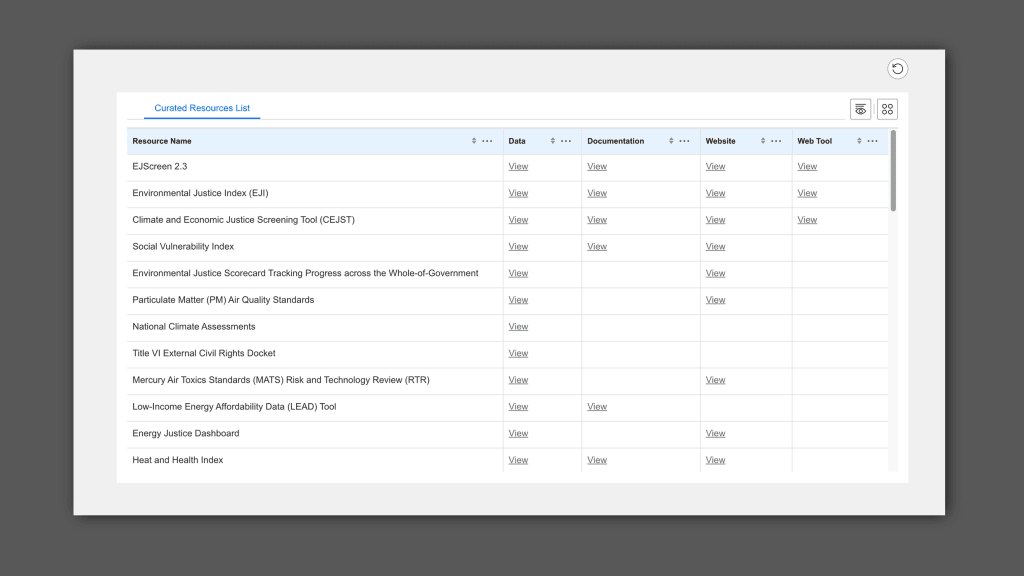Screen dimensions: 1024x576
Task: Sort the Documentation column using arrows
Action: coord(671,141)
